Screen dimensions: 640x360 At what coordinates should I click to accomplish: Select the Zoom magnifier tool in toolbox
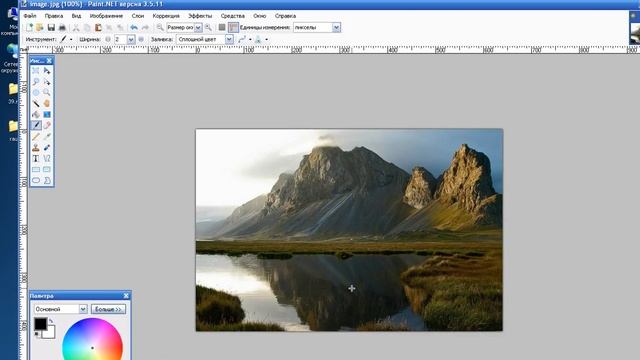[47, 93]
